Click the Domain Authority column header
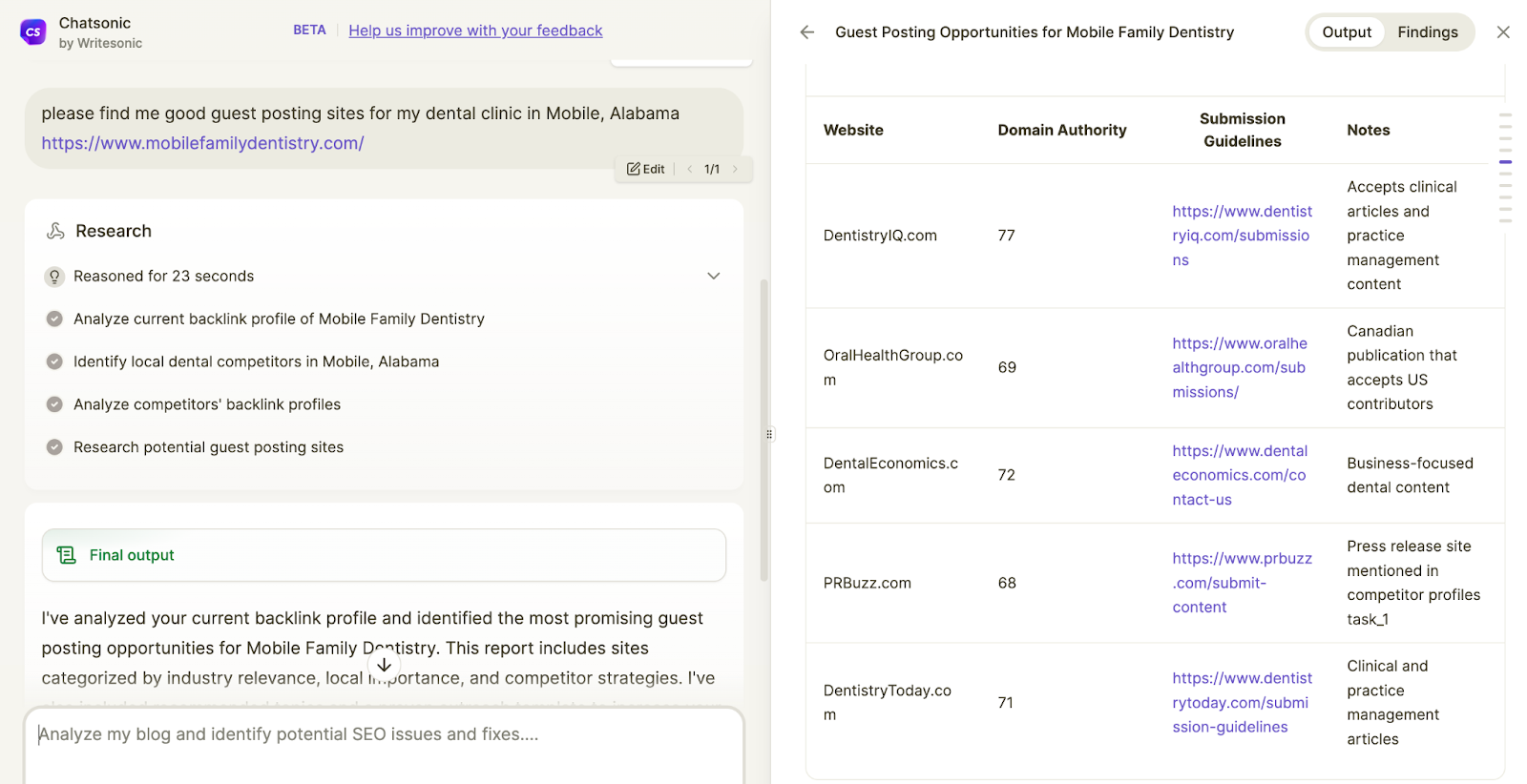Viewport: 1527px width, 784px height. tap(1062, 130)
